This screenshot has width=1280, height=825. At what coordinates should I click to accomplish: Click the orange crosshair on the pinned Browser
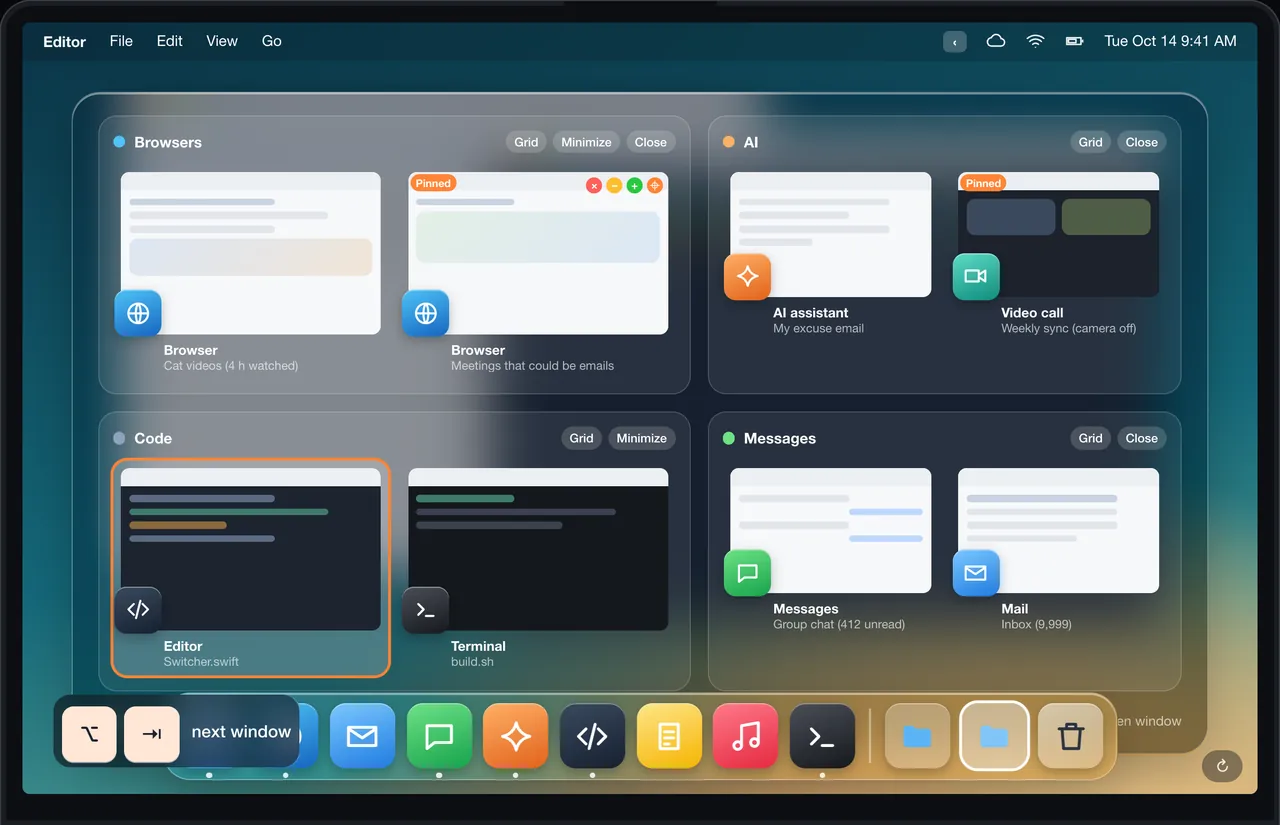click(x=655, y=186)
